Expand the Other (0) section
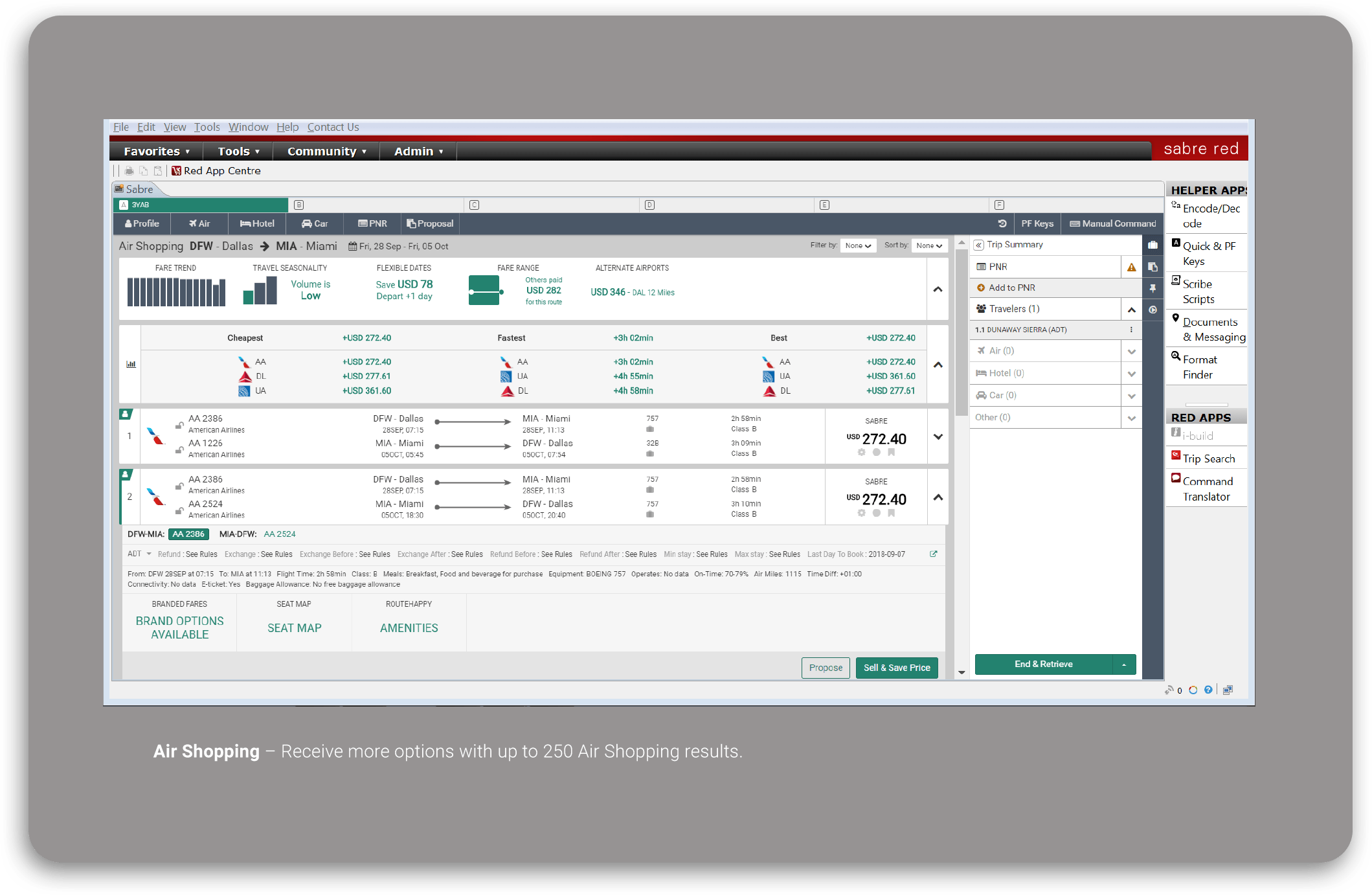This screenshot has width=1372, height=895. click(x=1131, y=418)
